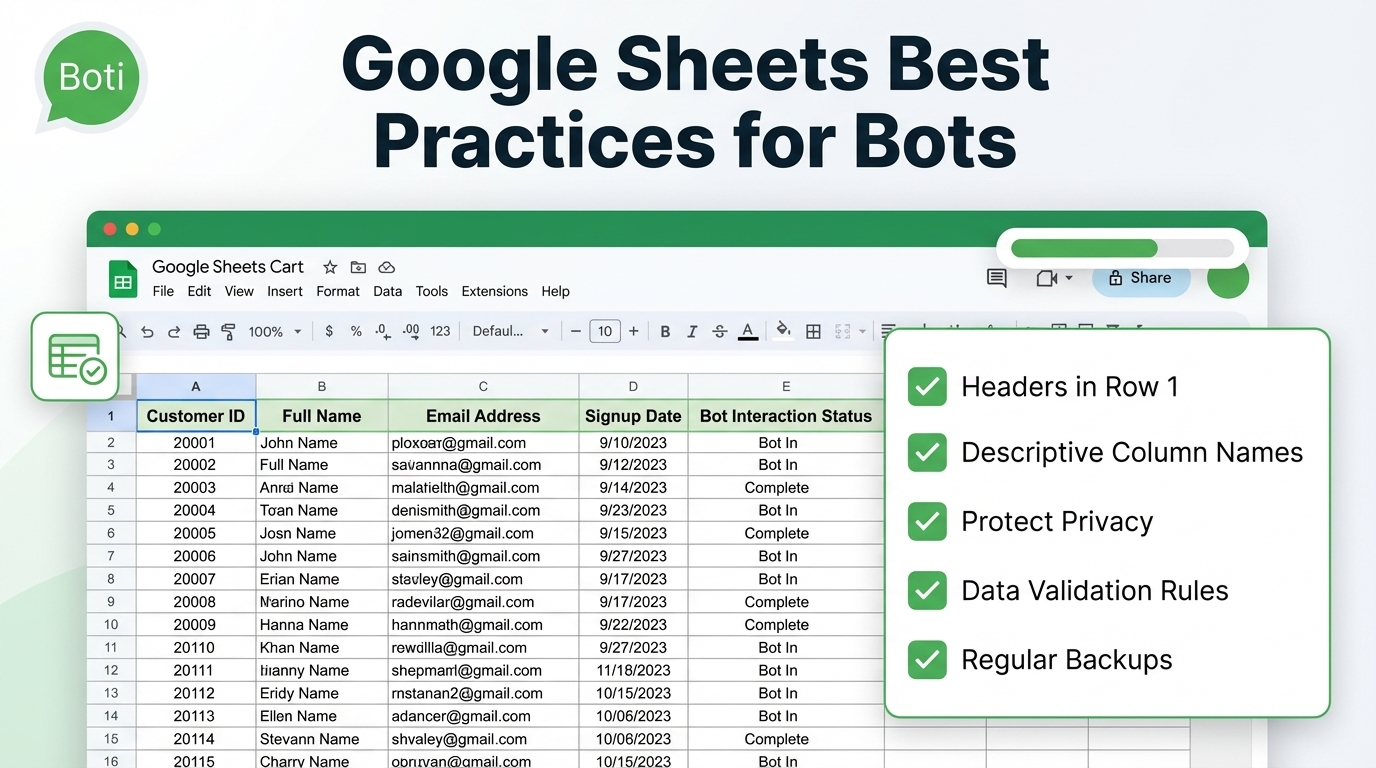
Task: Open the Extensions menu
Action: (x=495, y=291)
